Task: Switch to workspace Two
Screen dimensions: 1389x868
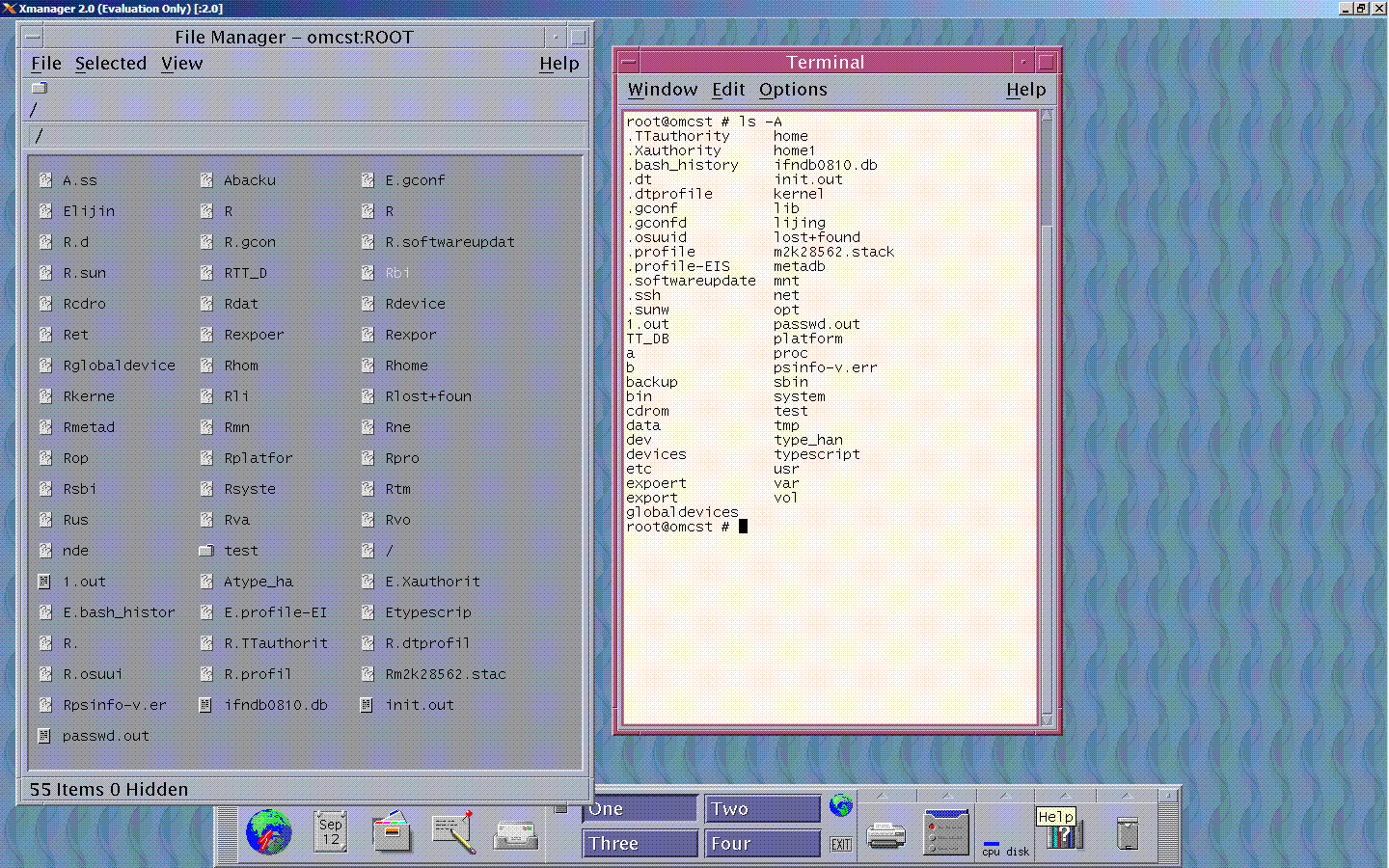Action: tap(762, 807)
